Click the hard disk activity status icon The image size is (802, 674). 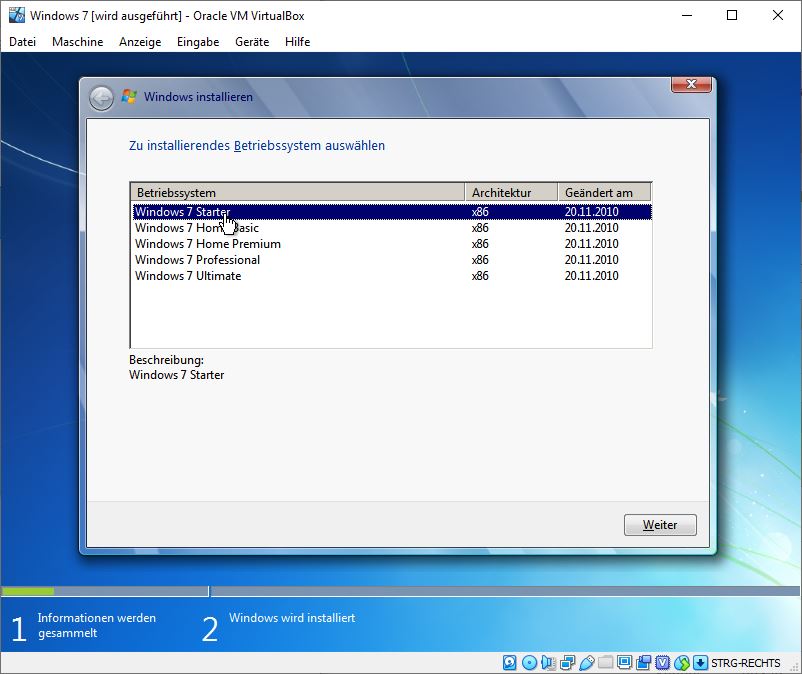(x=510, y=663)
